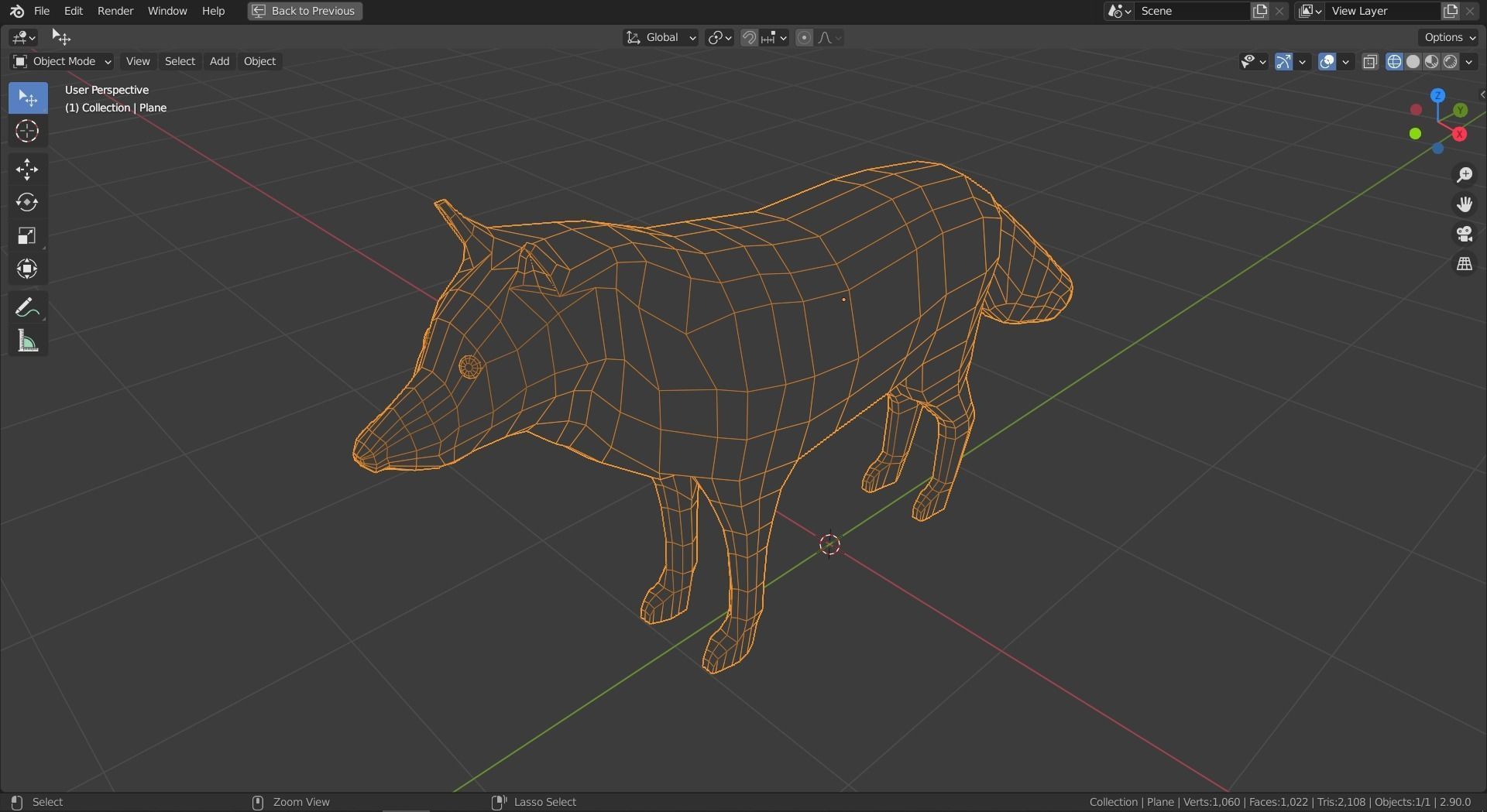Select the Select Box tool
Viewport: 1487px width, 812px height.
(28, 98)
